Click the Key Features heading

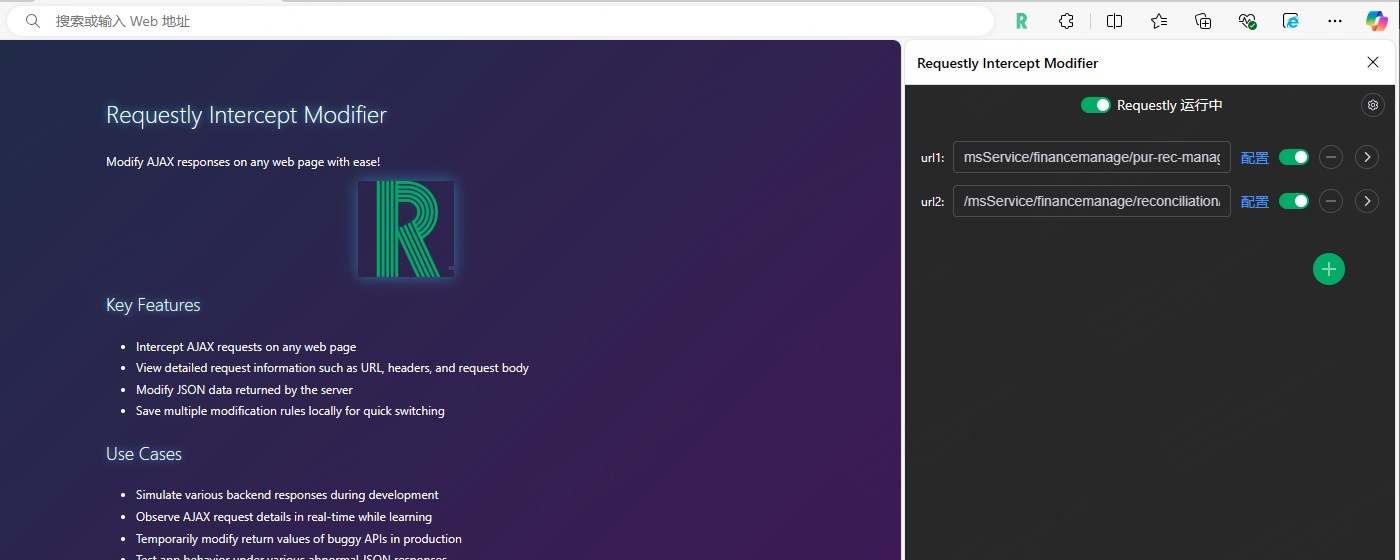(153, 305)
